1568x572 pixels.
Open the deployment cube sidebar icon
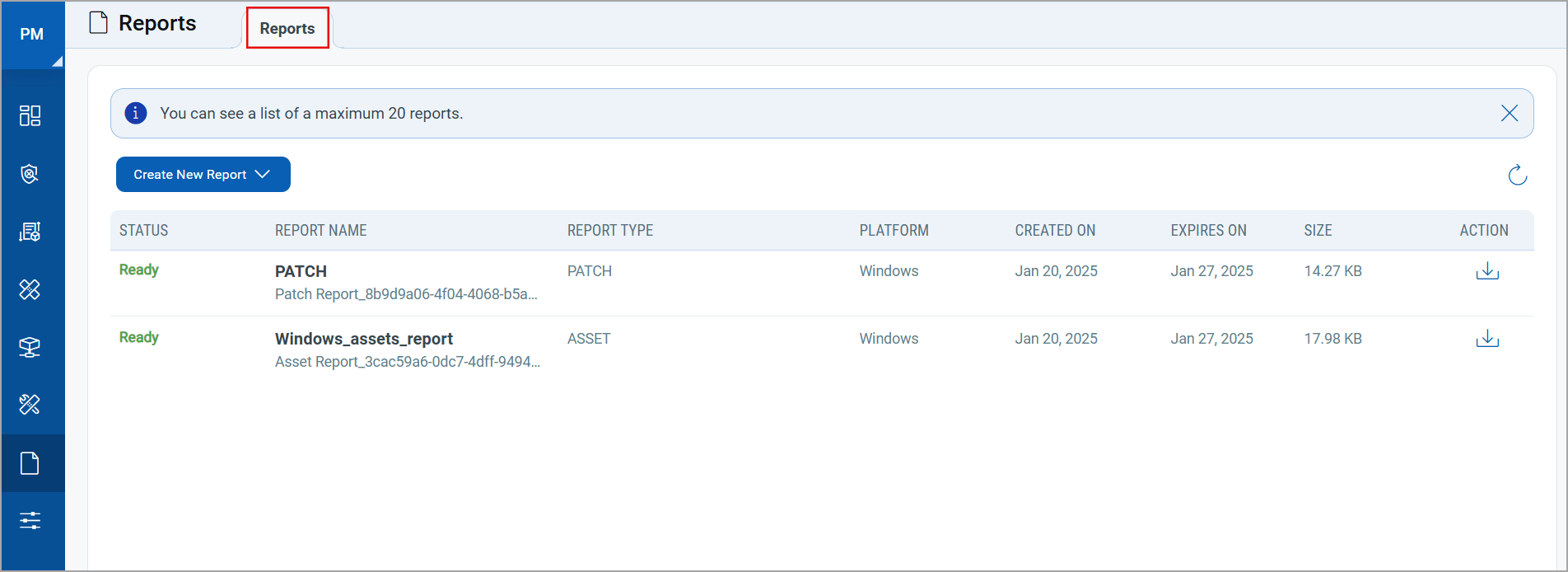point(30,347)
